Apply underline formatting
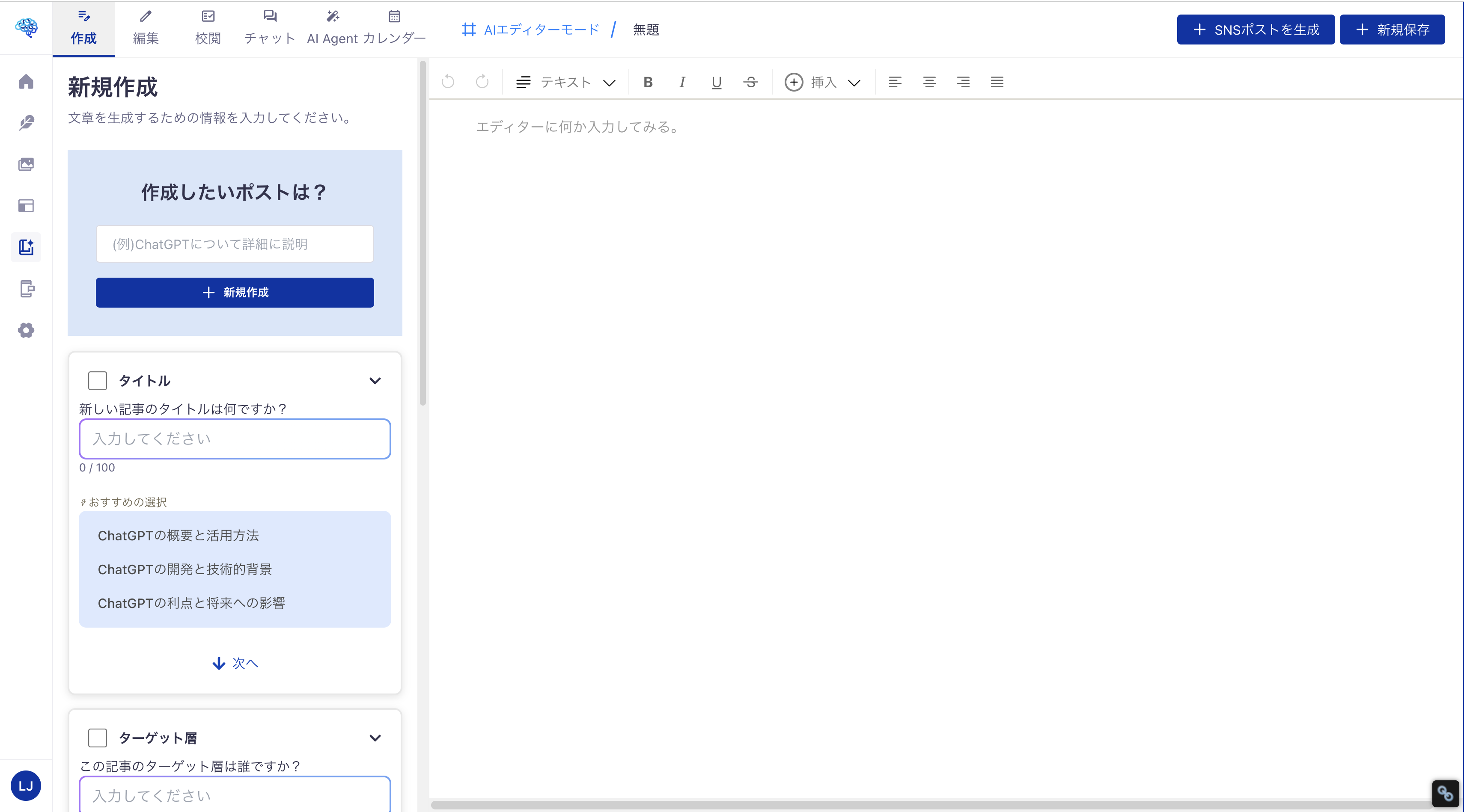1464x812 pixels. (716, 82)
